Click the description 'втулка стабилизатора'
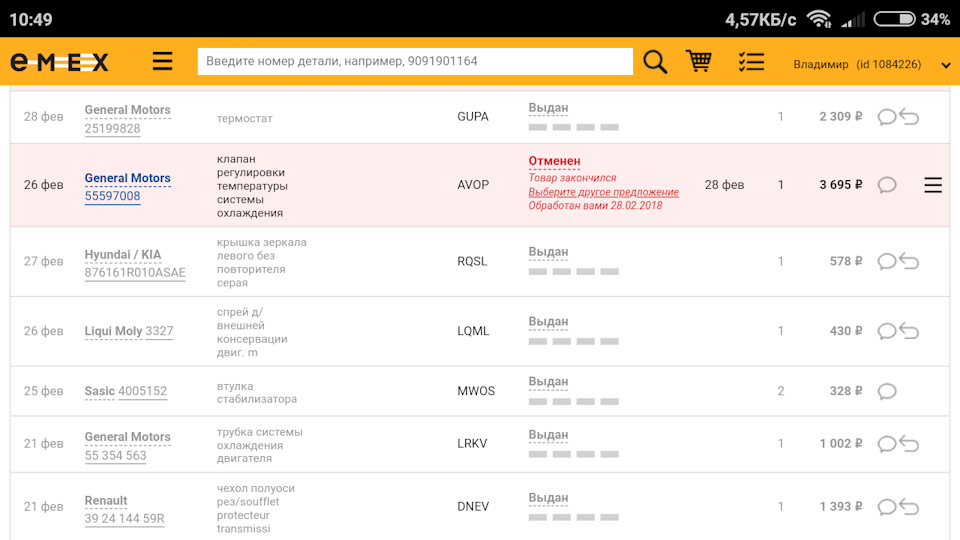 [257, 392]
